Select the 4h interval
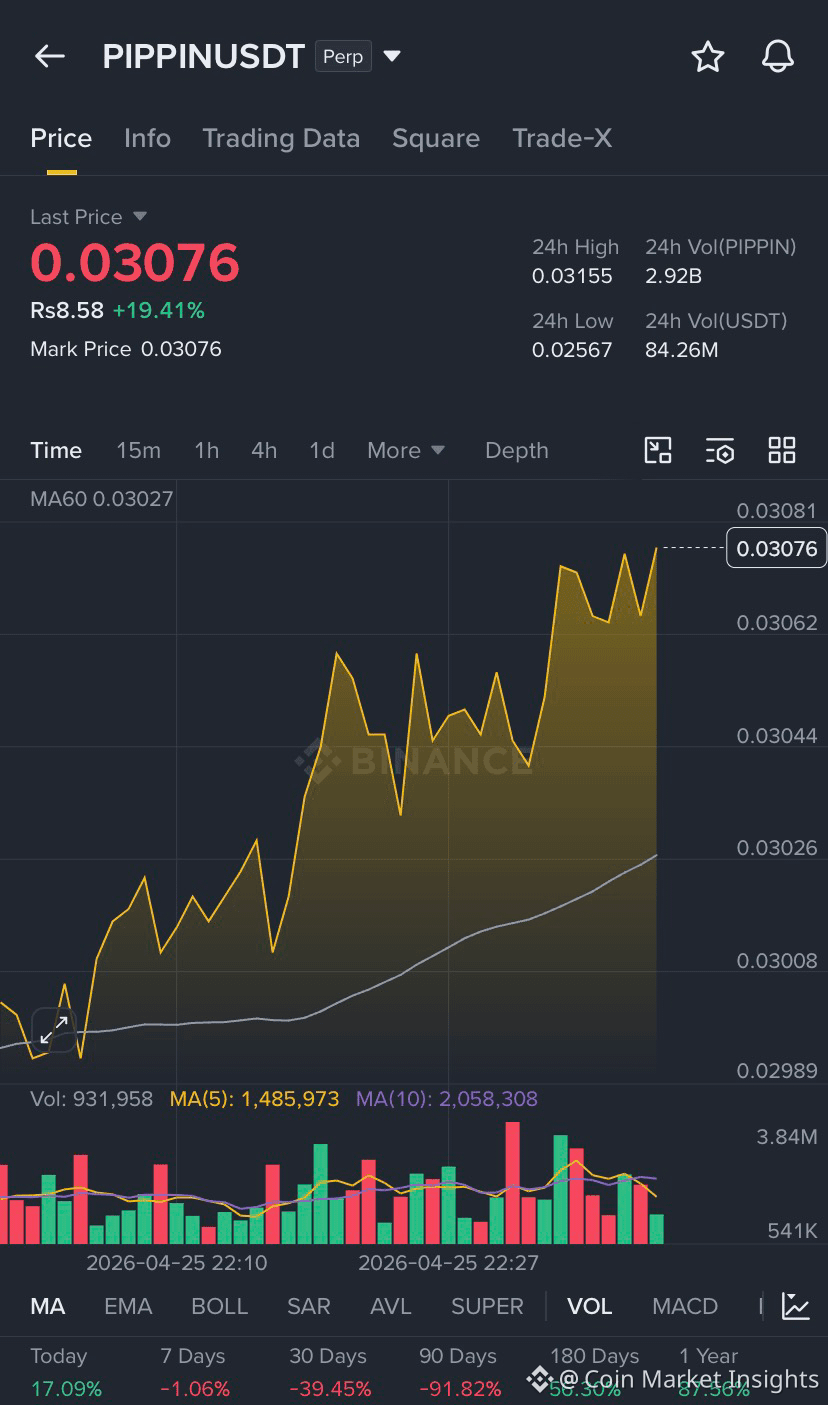Image resolution: width=828 pixels, height=1405 pixels. click(x=264, y=450)
